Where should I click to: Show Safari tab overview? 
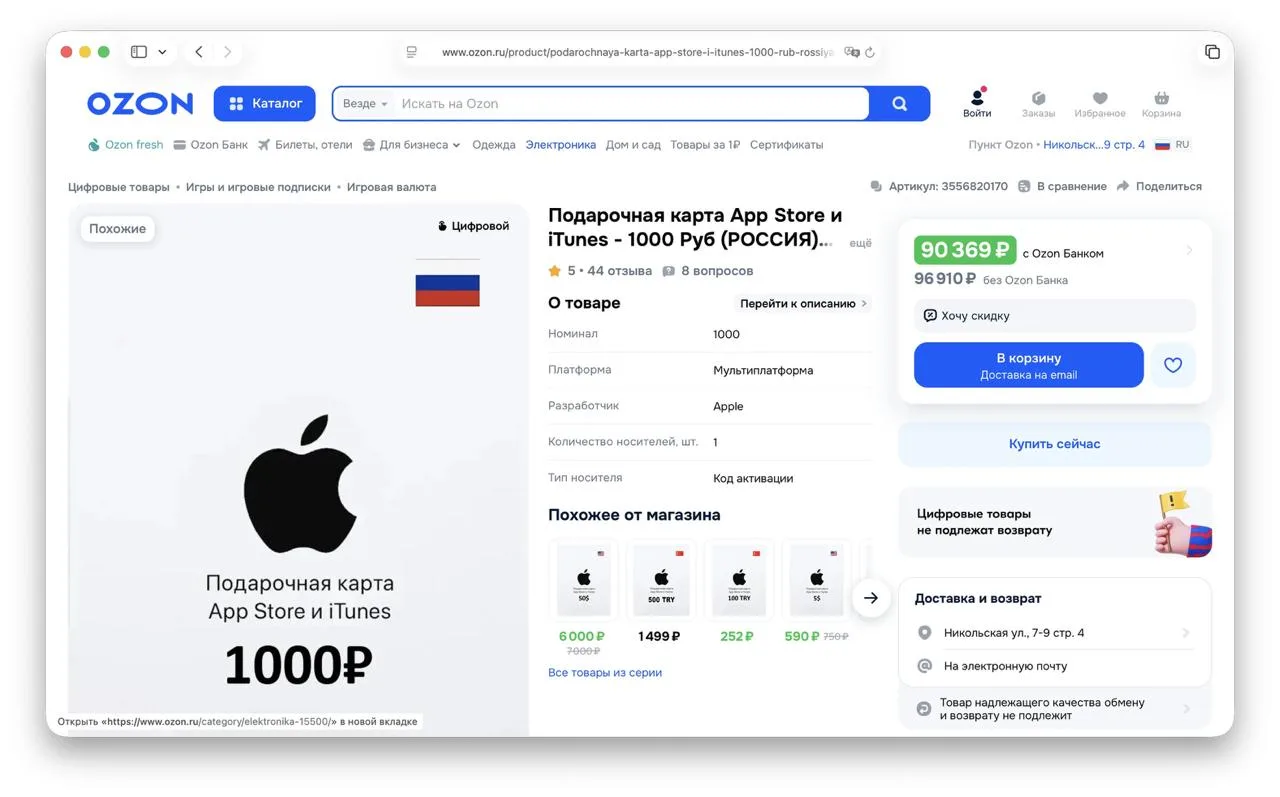tap(1212, 52)
